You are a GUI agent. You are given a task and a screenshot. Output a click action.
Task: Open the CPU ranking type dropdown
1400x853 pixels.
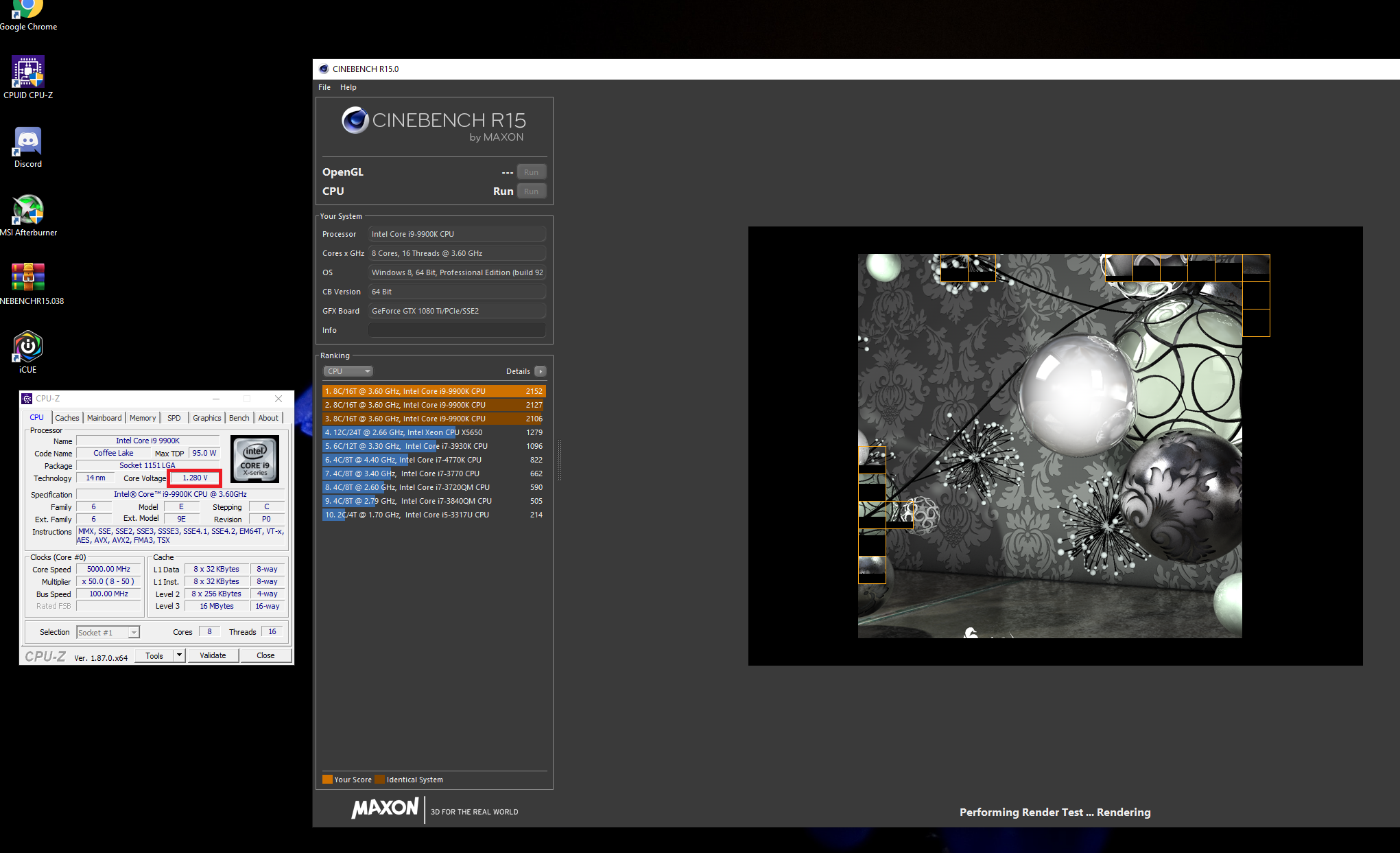point(348,371)
